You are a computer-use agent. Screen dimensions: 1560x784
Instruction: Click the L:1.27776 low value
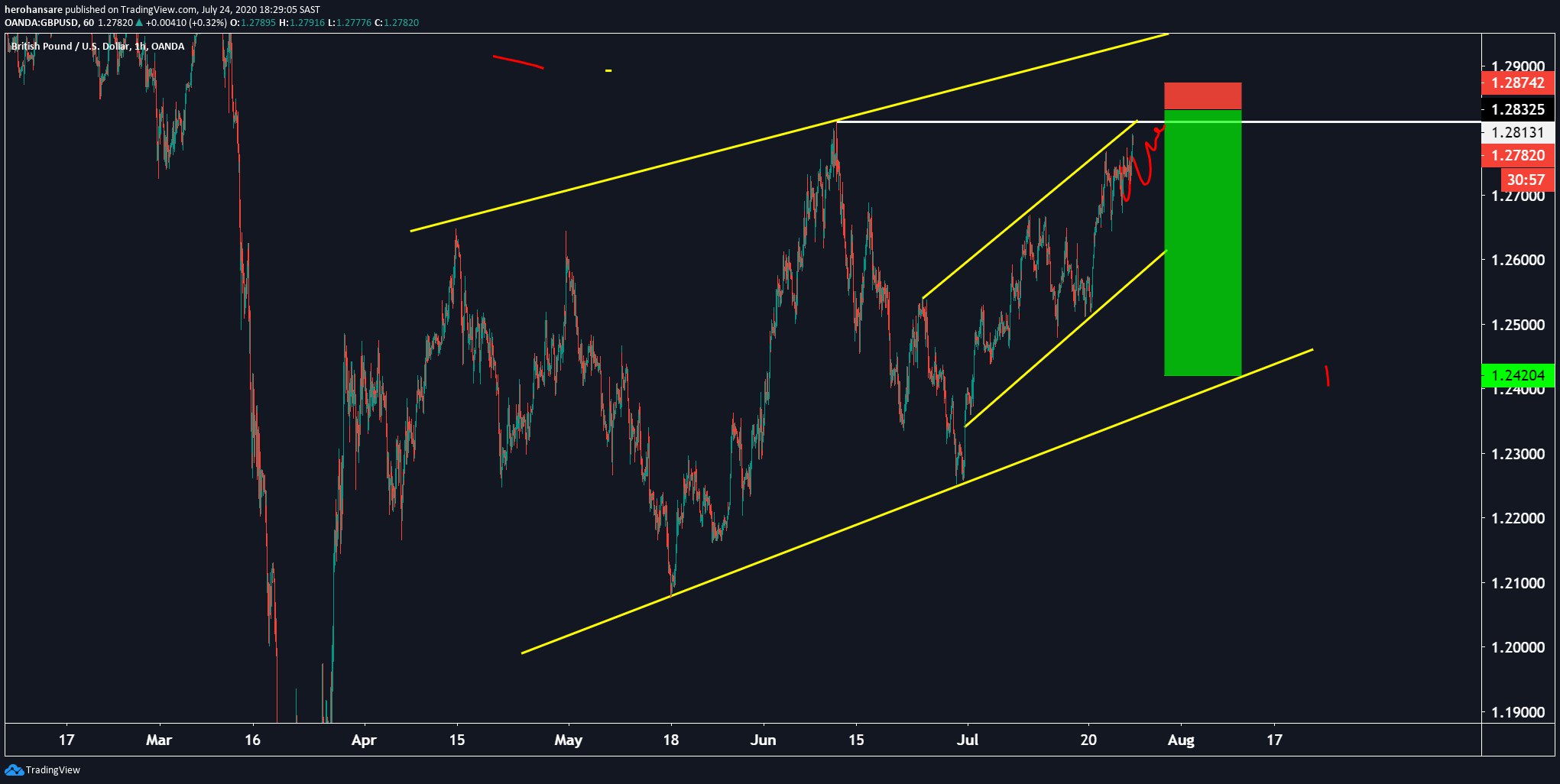349,23
